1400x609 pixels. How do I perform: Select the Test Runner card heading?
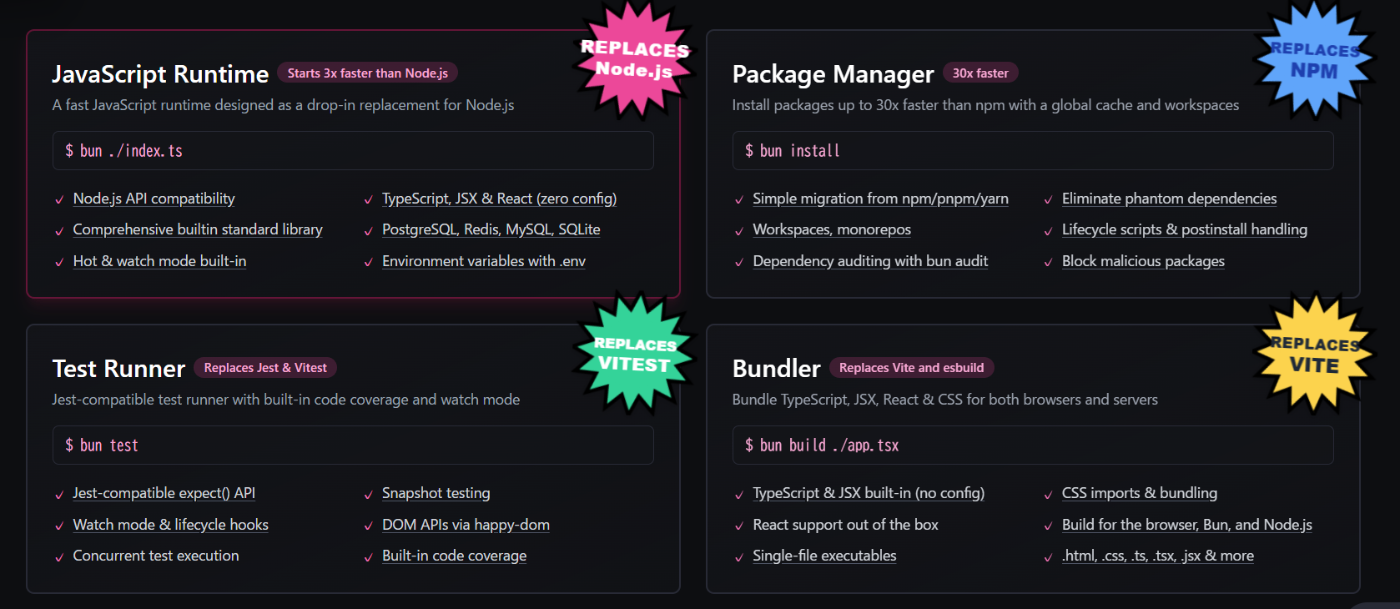[x=119, y=369]
